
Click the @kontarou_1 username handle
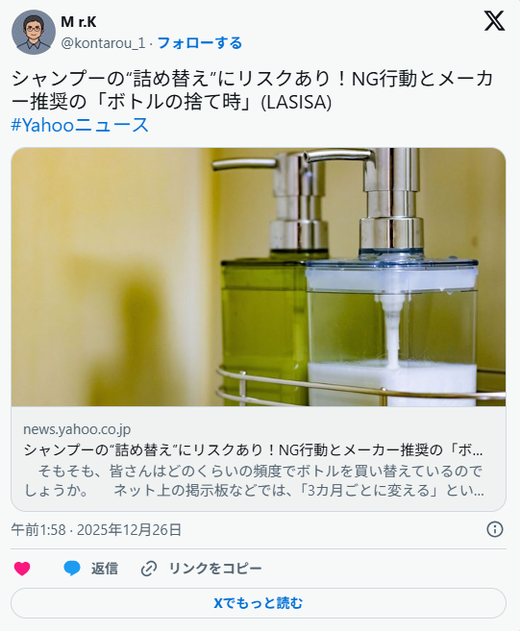pos(103,43)
